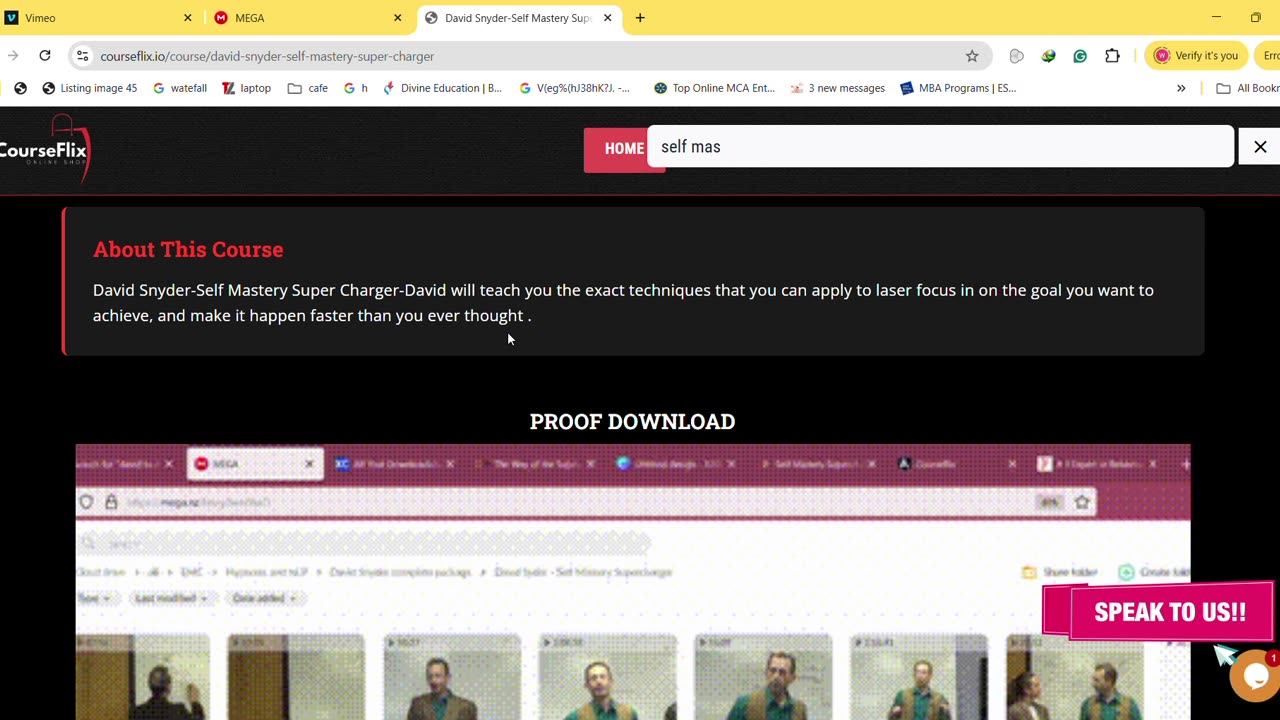Click the Grammarly extension icon
The height and width of the screenshot is (720, 1280).
pyautogui.click(x=1080, y=56)
